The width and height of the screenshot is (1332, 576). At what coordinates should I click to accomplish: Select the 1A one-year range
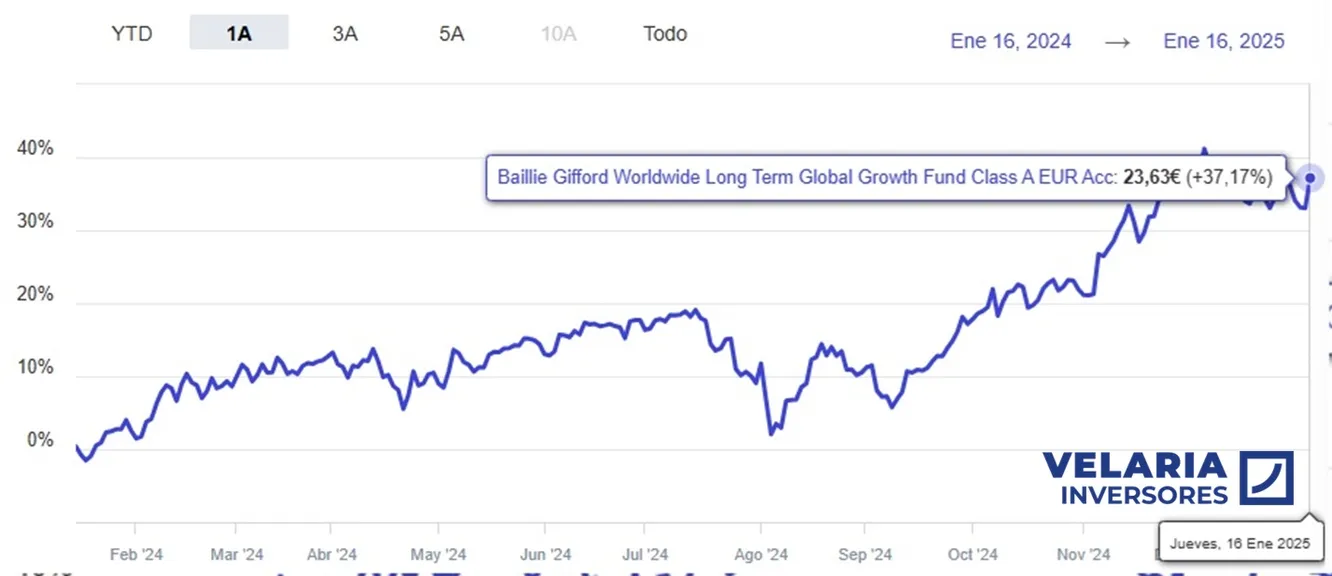pos(239,33)
